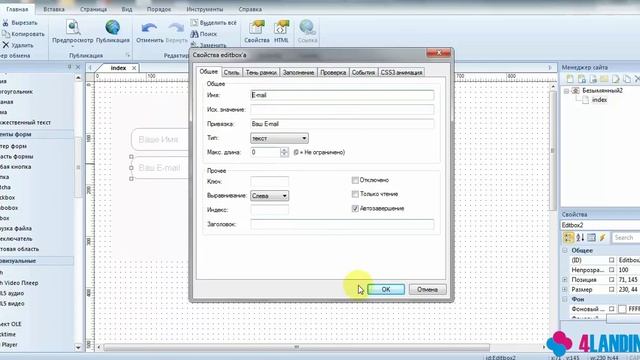Click the Публикация globe icon

[x=113, y=27]
